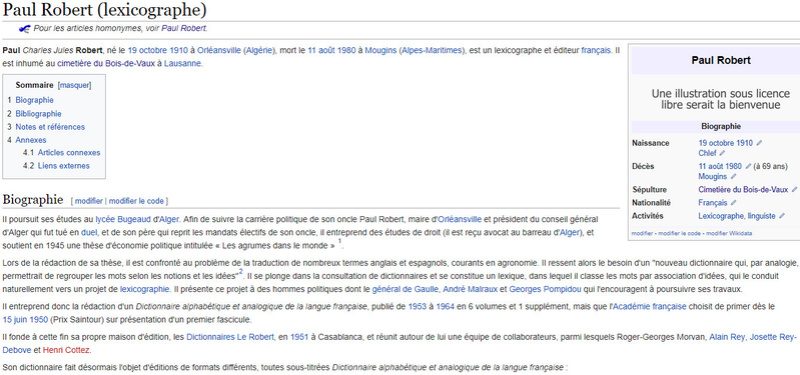Open Mougins link in the intro sentence

[x=381, y=51]
